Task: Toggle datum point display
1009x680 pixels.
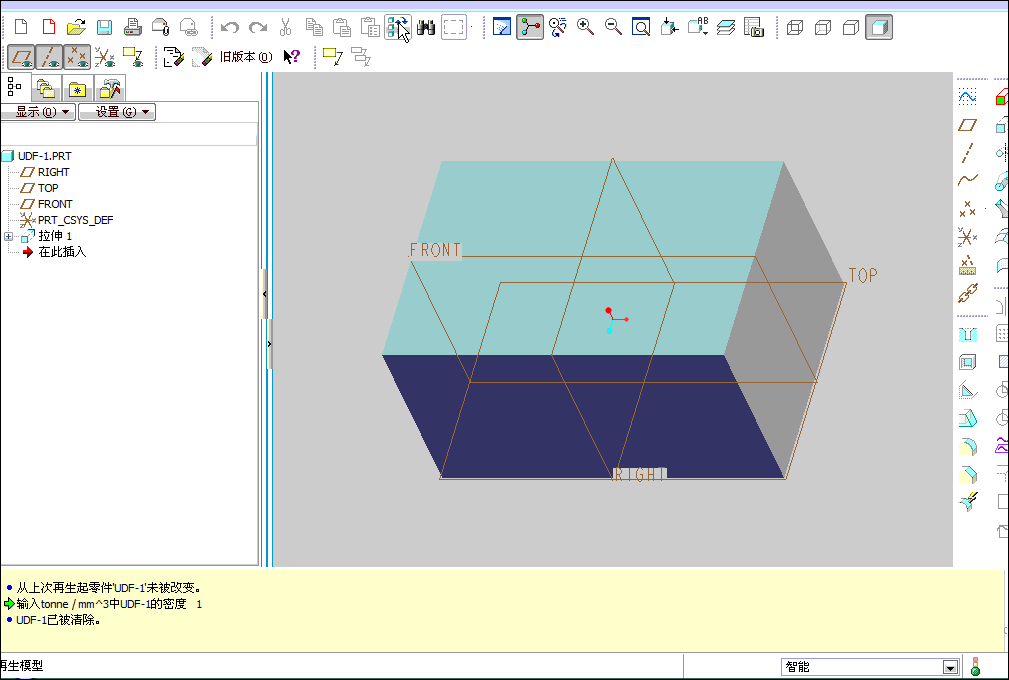Action: pos(77,57)
